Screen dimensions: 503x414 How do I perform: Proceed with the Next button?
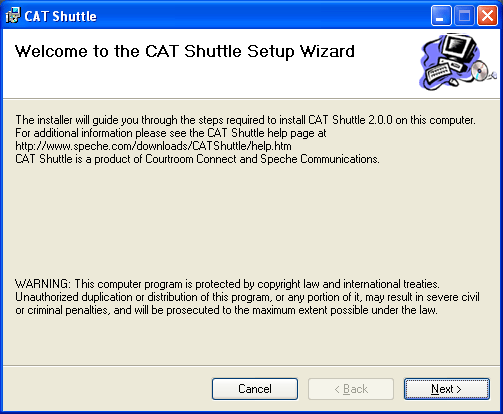coord(447,389)
